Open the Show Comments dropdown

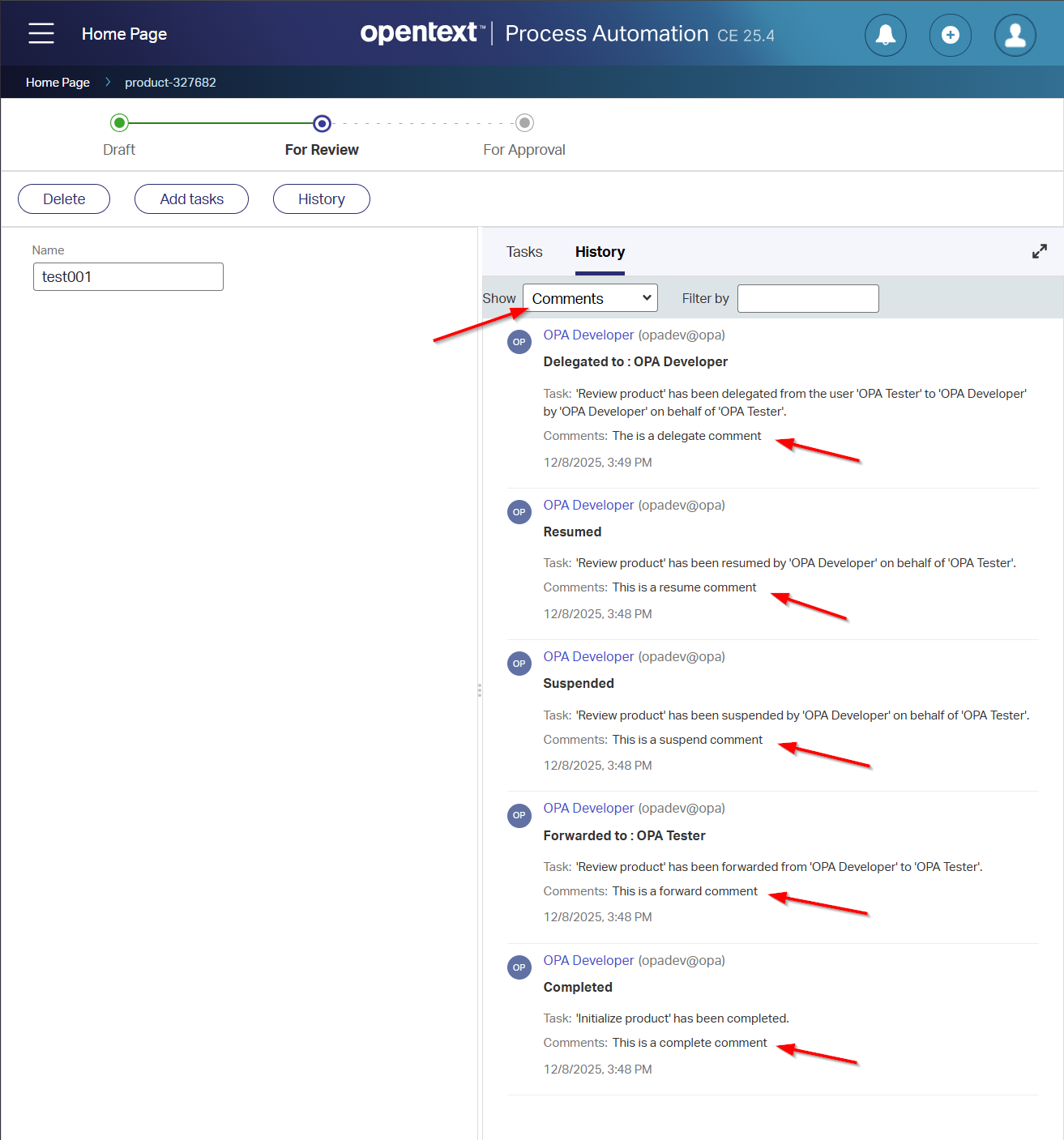(590, 298)
